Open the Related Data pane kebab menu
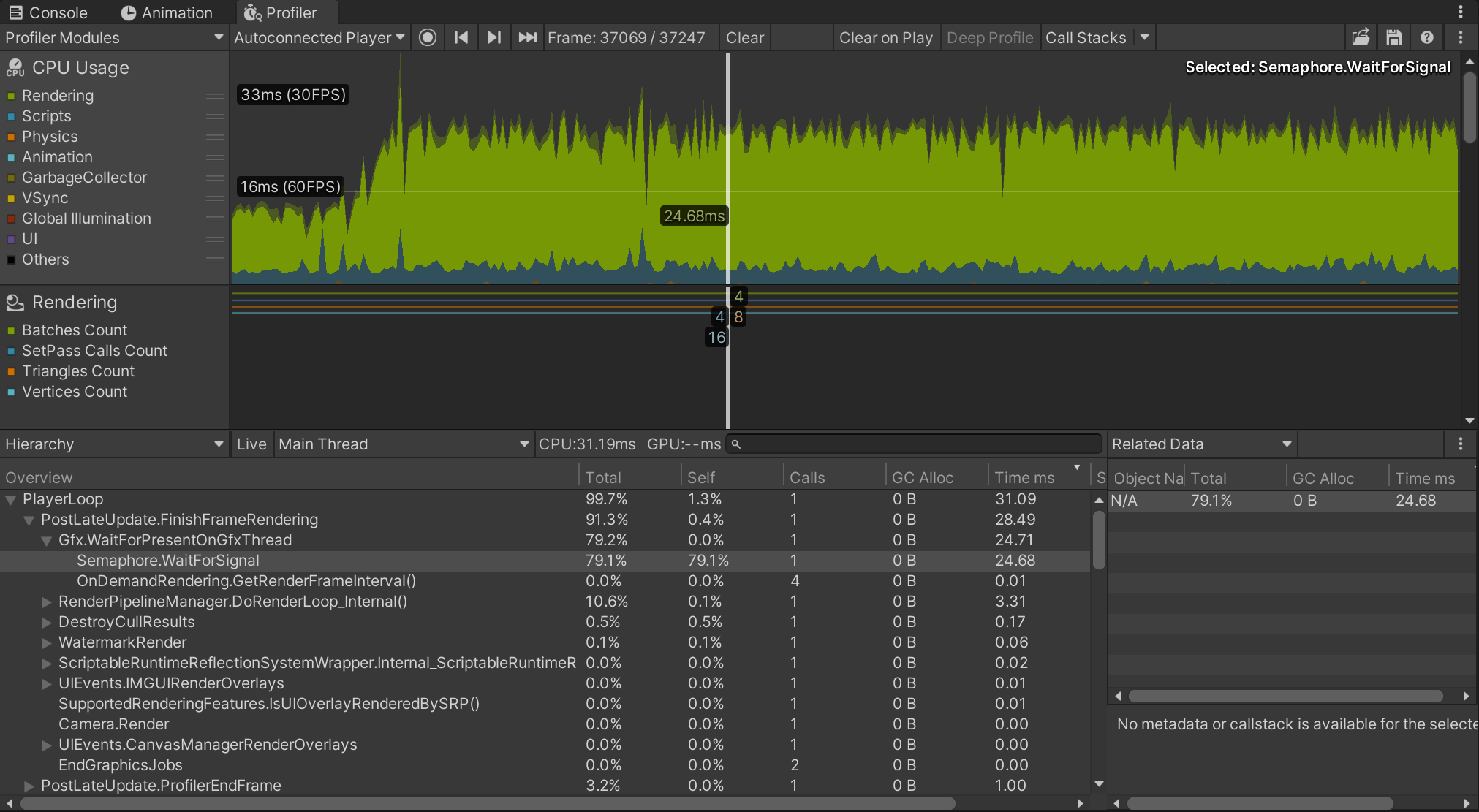1479x812 pixels. tap(1461, 444)
